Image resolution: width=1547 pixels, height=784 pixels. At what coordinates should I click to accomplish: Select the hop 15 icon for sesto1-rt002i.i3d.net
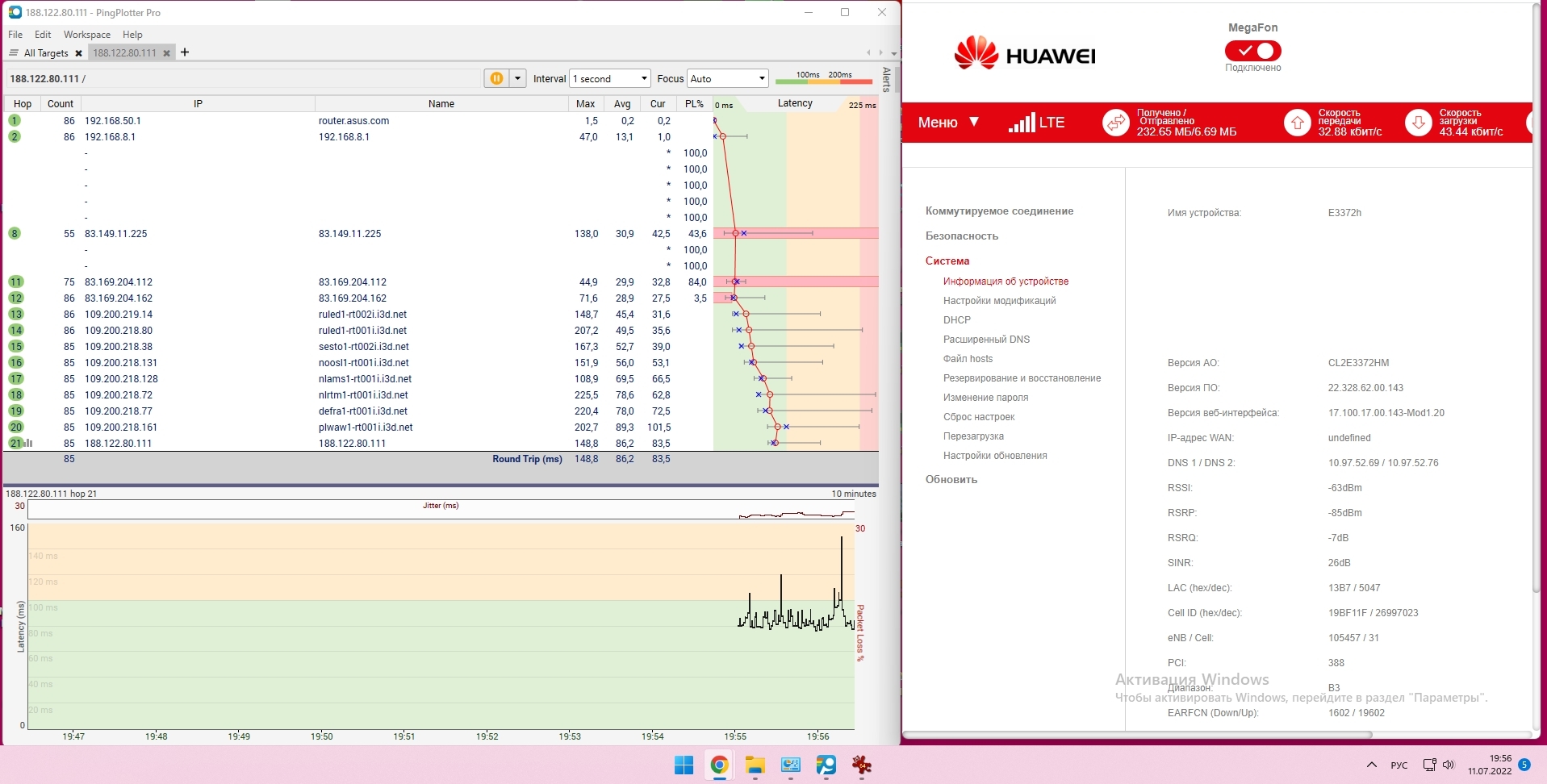[16, 347]
